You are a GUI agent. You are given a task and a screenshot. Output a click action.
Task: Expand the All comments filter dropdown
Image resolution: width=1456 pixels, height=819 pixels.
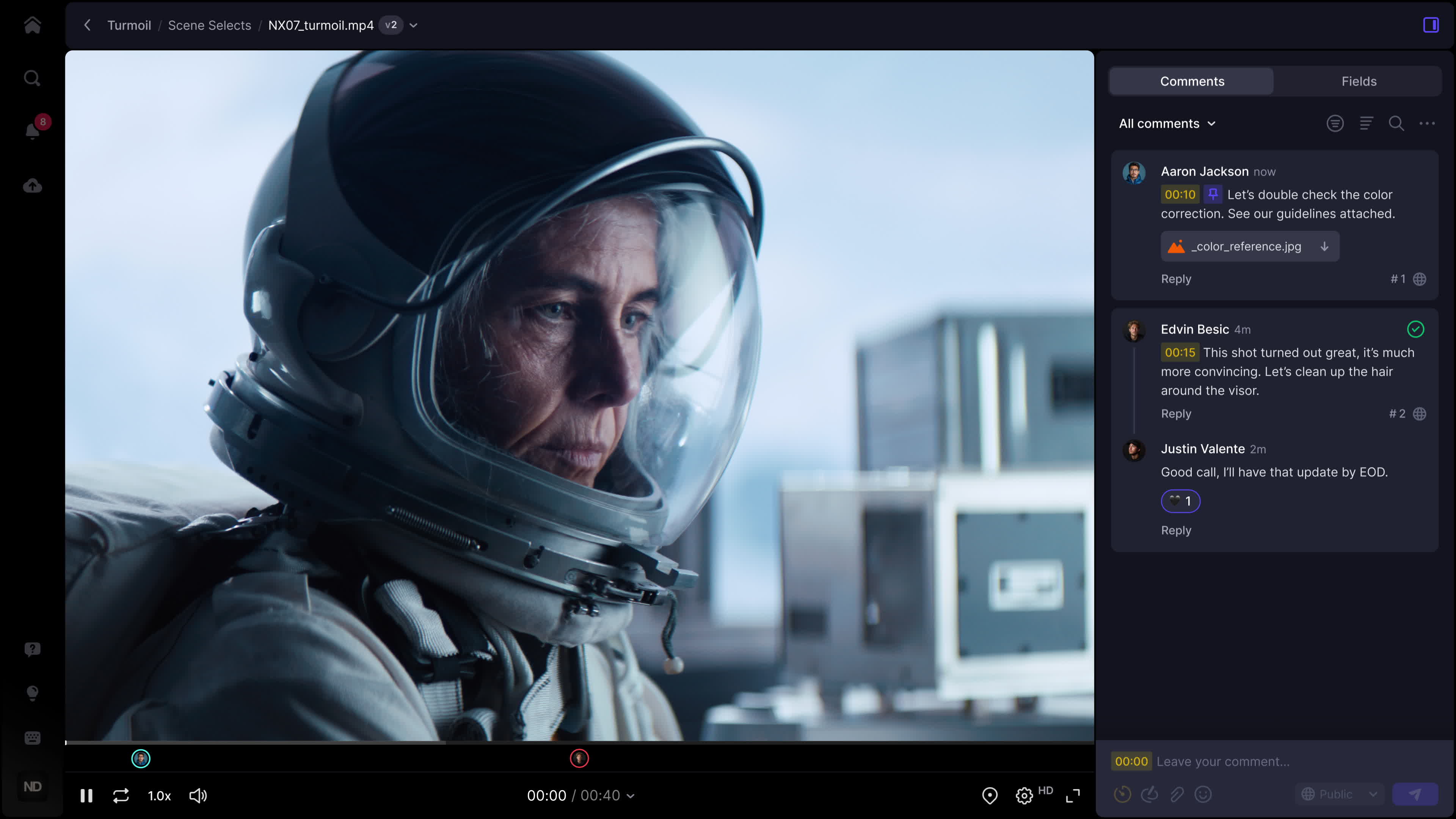pyautogui.click(x=1167, y=123)
